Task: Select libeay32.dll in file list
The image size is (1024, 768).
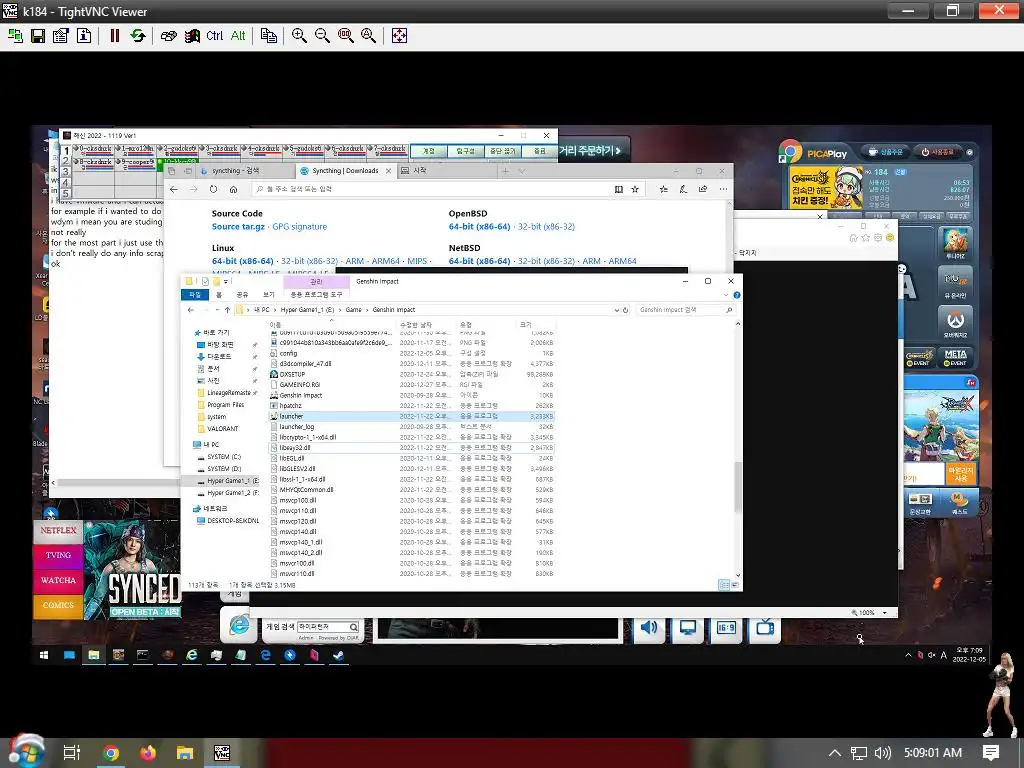Action: pyautogui.click(x=412, y=447)
